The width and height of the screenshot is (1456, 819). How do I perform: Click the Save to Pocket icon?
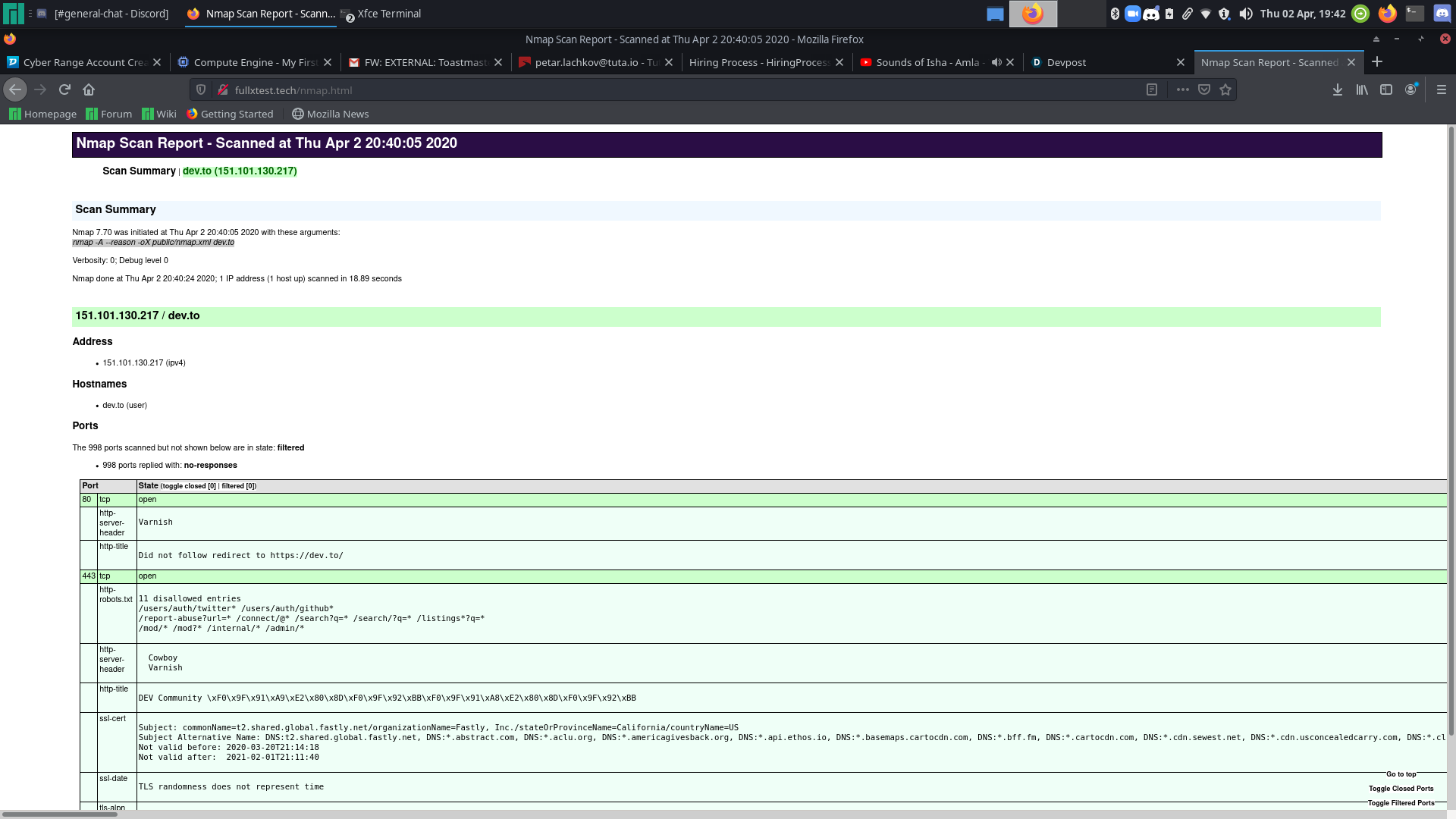(x=1203, y=89)
